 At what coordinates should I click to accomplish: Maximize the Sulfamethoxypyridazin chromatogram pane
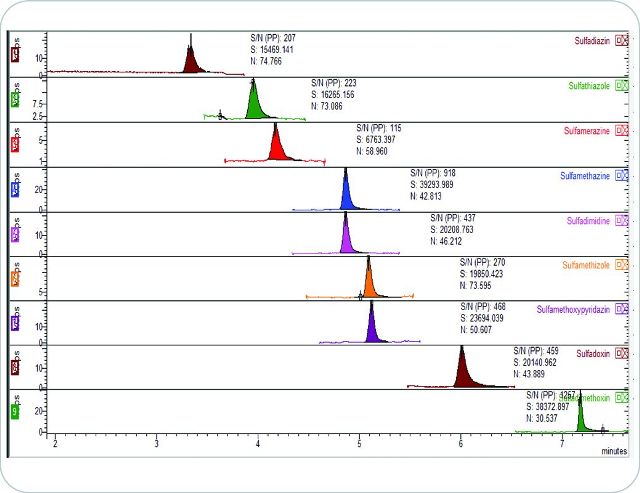coord(619,309)
